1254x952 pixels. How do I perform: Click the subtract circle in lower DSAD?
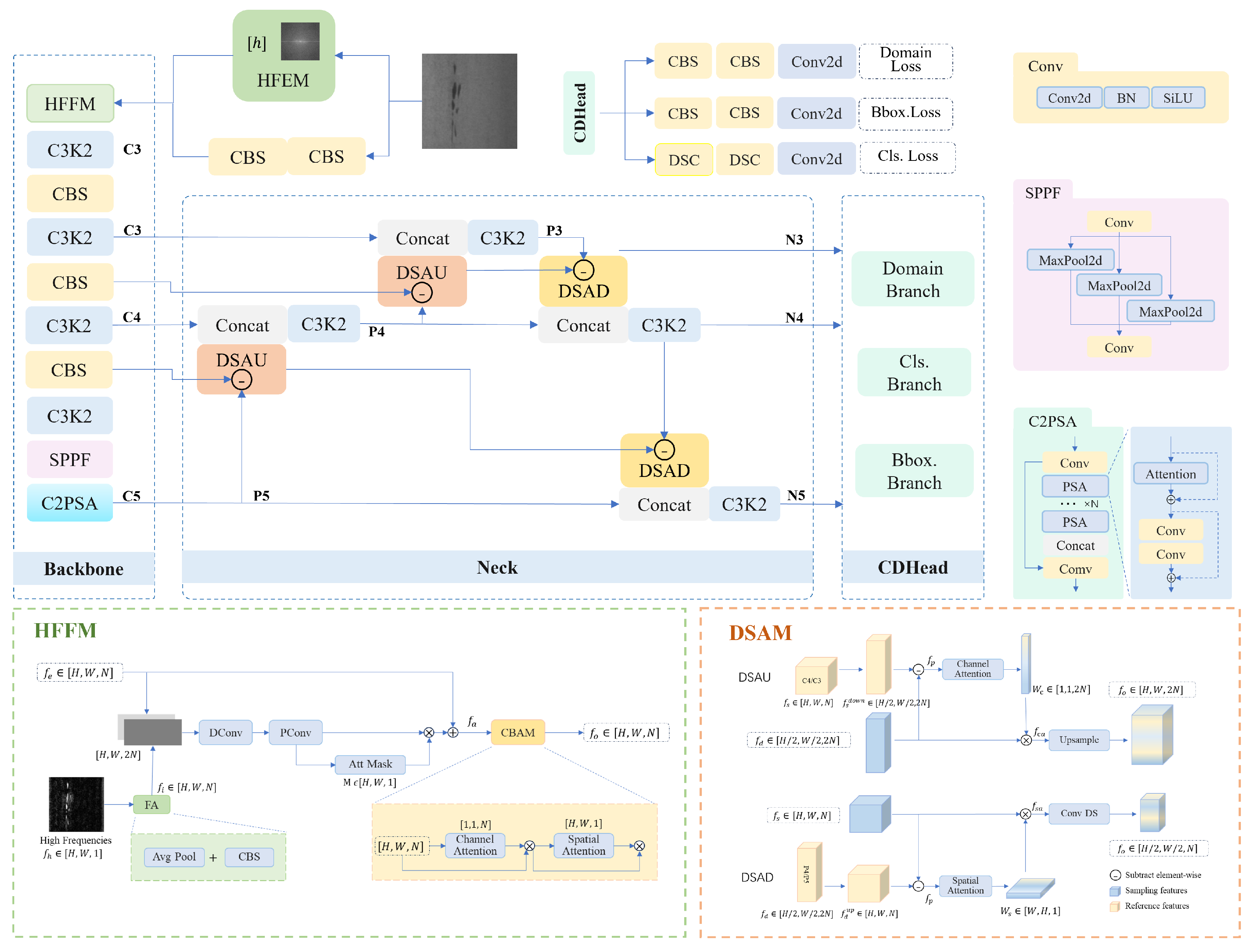664,450
